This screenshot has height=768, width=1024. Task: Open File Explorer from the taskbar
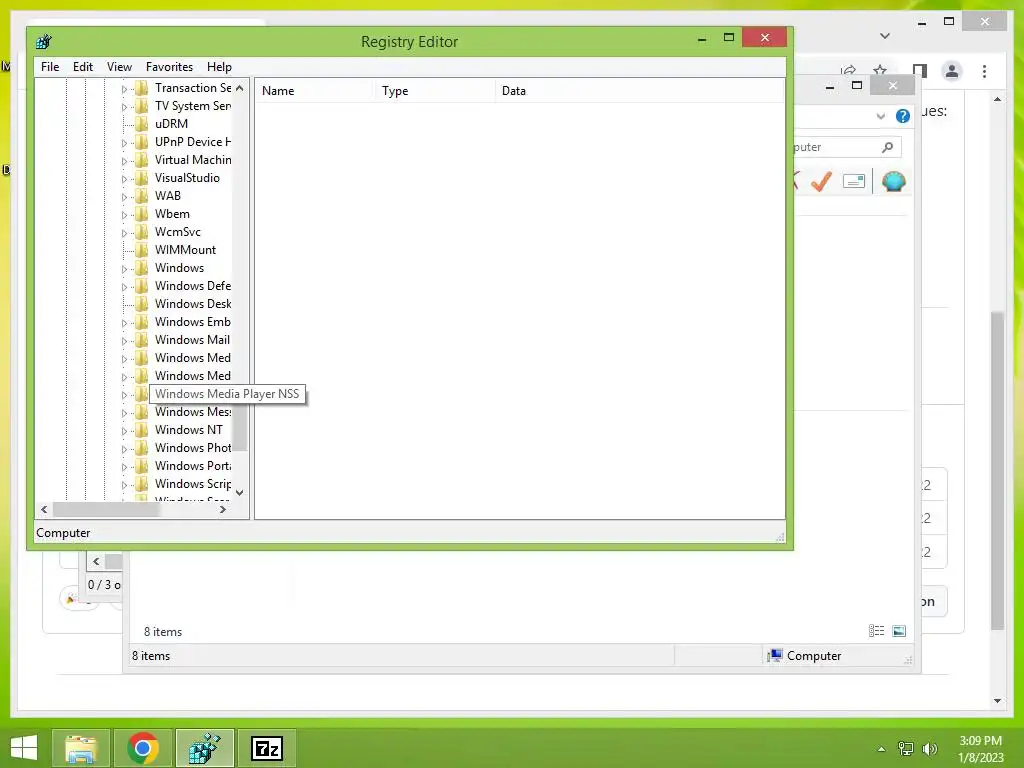(x=81, y=748)
